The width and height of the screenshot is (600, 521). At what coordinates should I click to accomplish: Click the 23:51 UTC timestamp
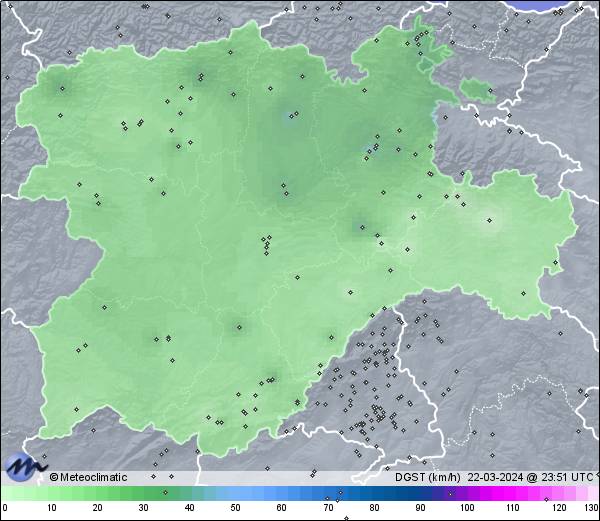566,477
